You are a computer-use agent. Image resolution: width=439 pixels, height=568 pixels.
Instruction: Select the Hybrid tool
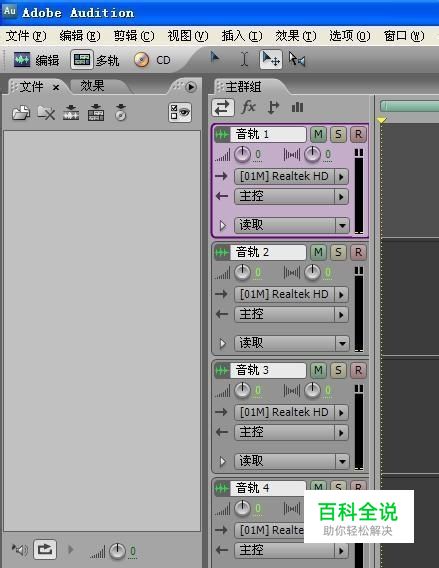click(215, 57)
